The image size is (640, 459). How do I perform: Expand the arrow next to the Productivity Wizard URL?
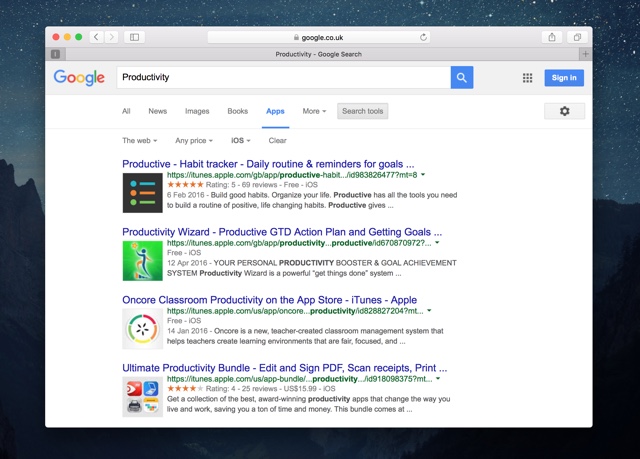click(x=437, y=243)
